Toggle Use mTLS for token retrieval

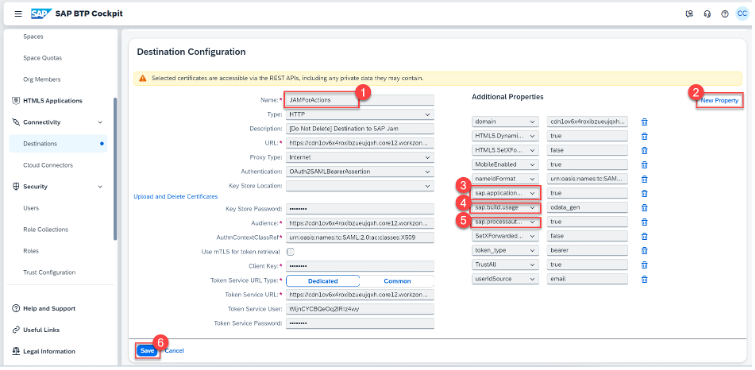290,251
